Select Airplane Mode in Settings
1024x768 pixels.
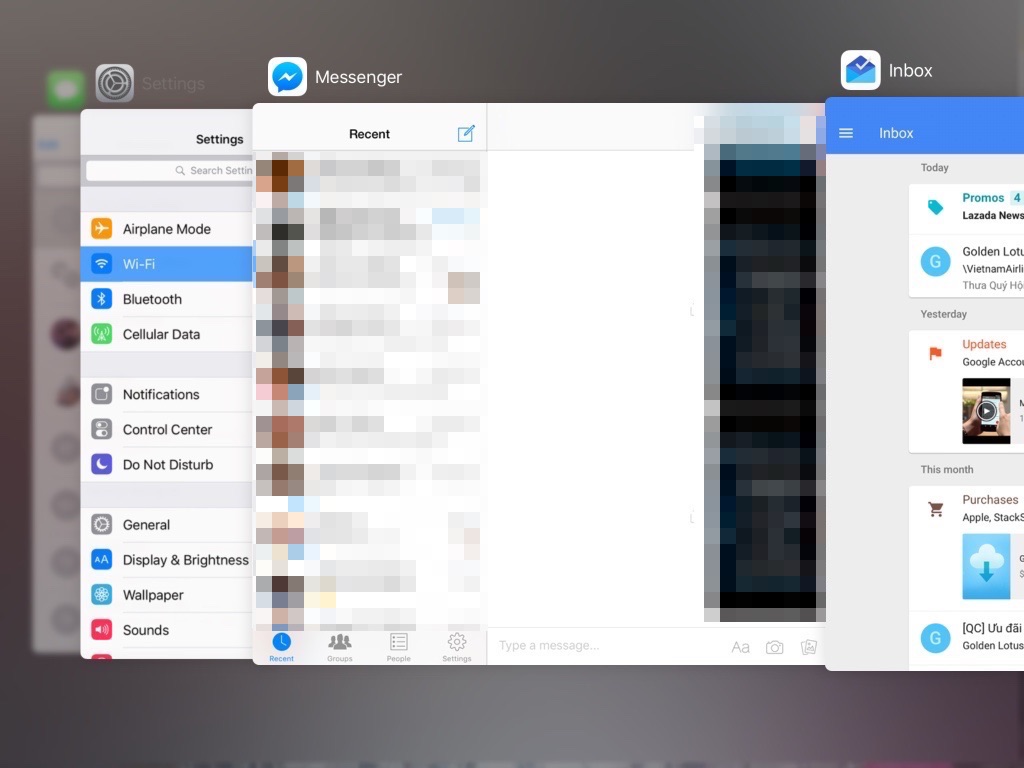coord(166,229)
